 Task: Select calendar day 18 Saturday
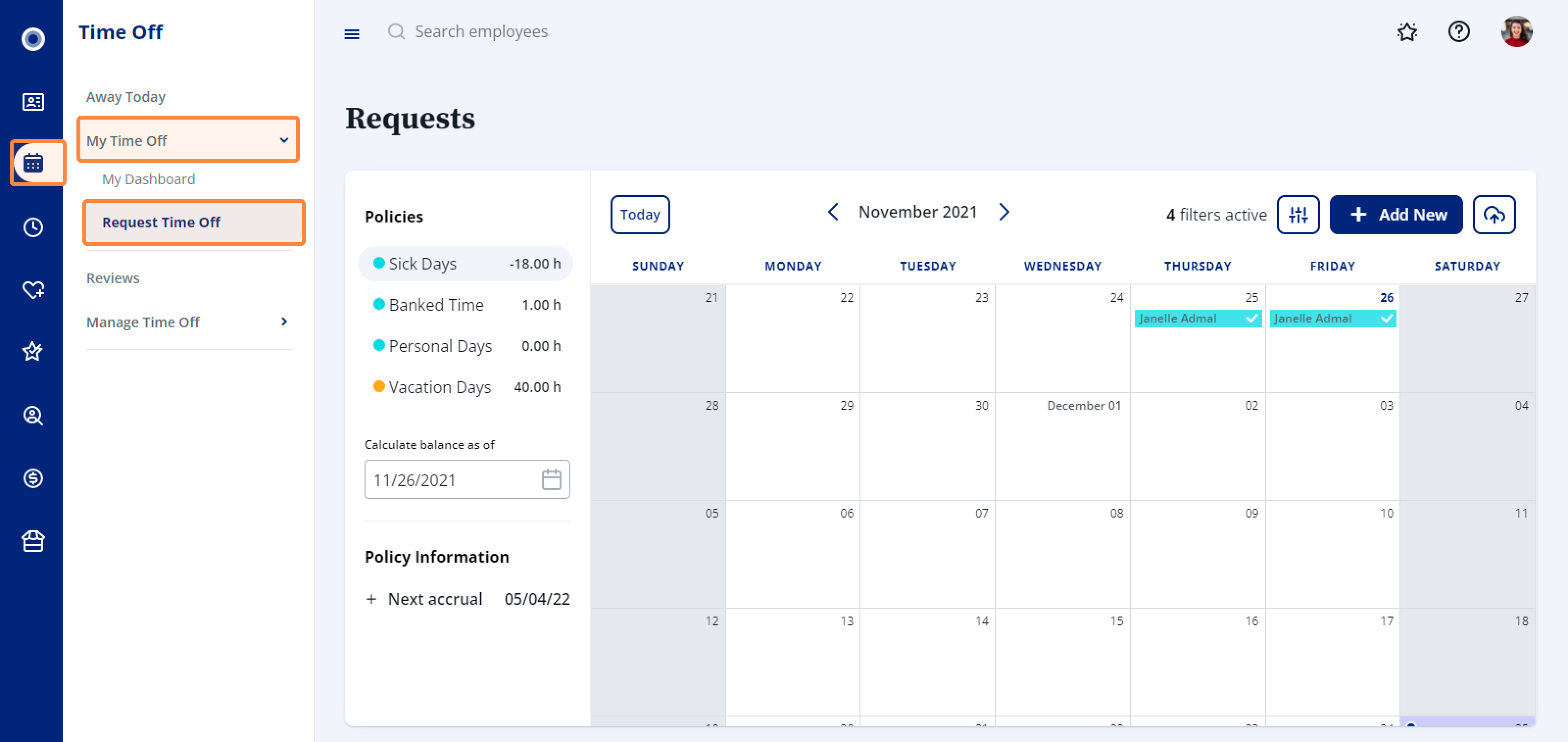point(1467,661)
